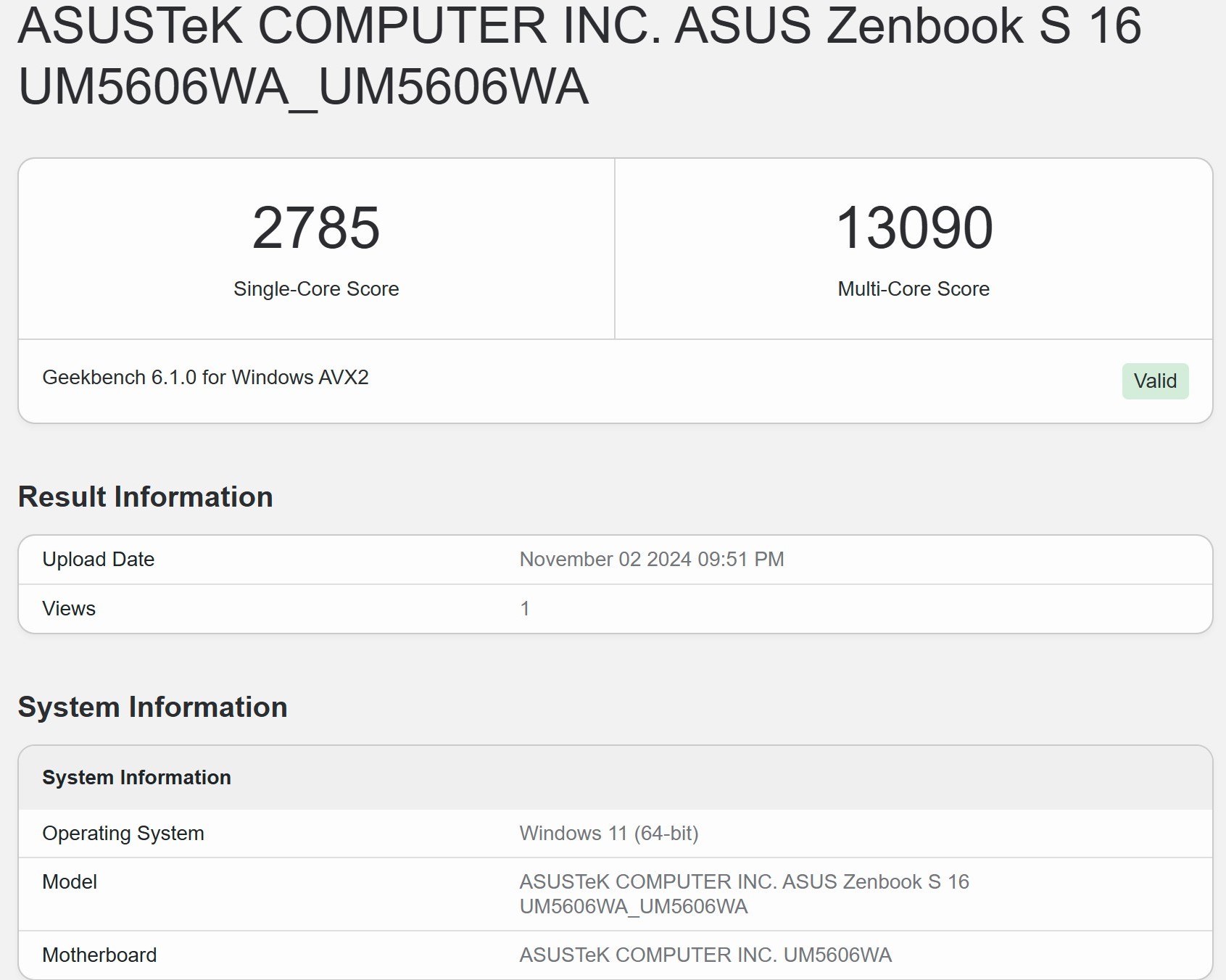Click the "Upload Date" row label

98,560
